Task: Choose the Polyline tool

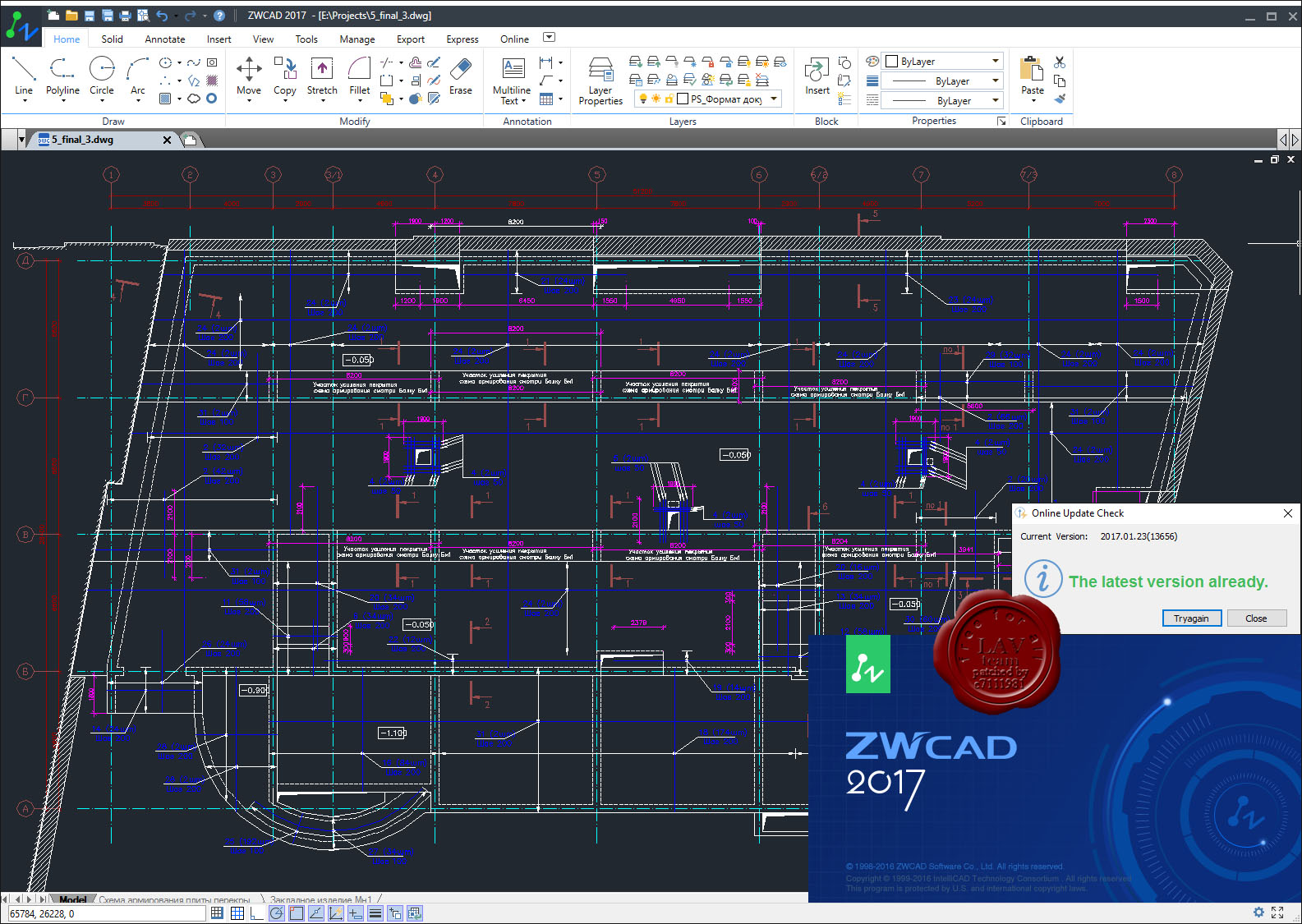Action: [x=62, y=76]
